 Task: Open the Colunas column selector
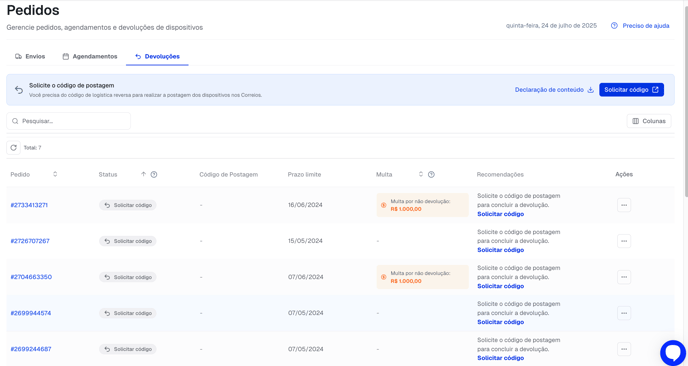point(649,121)
